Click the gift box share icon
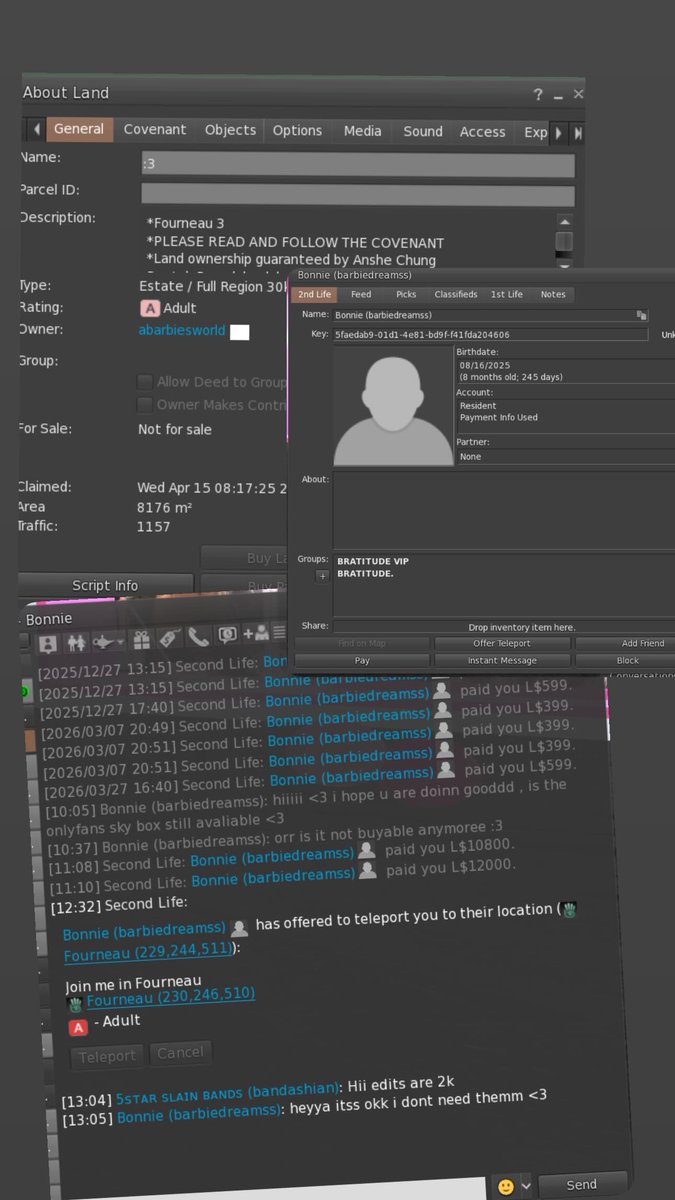The width and height of the screenshot is (675, 1200). tap(141, 640)
